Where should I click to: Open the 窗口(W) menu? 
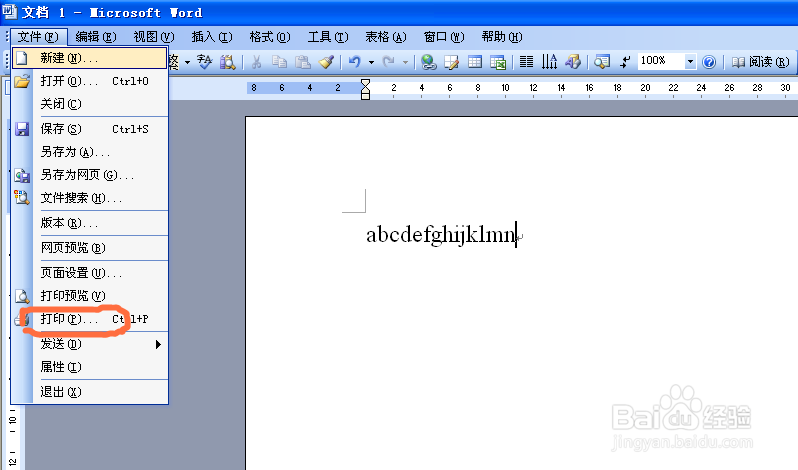(x=444, y=37)
